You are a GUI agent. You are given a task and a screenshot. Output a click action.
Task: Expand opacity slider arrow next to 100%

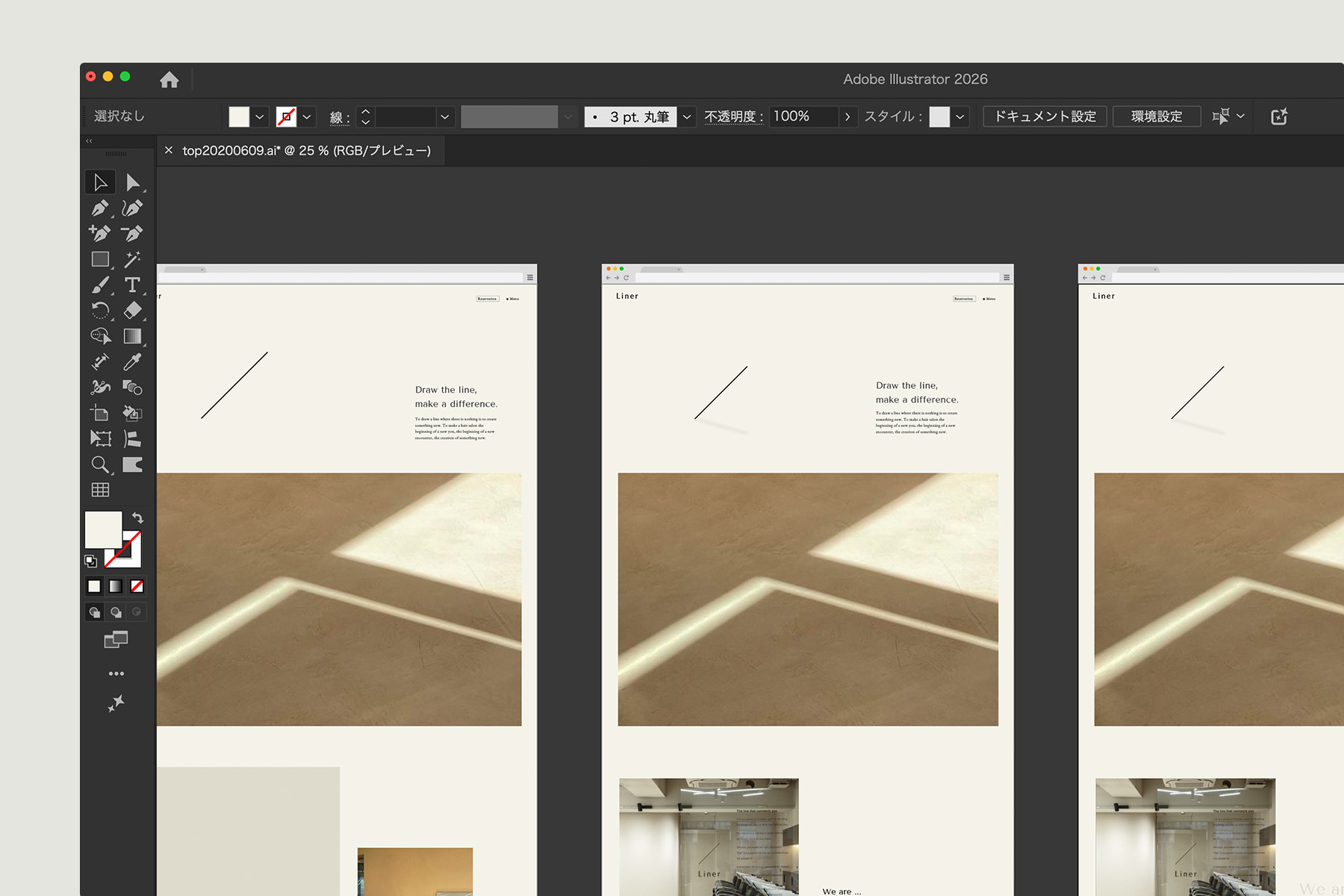[x=847, y=116]
